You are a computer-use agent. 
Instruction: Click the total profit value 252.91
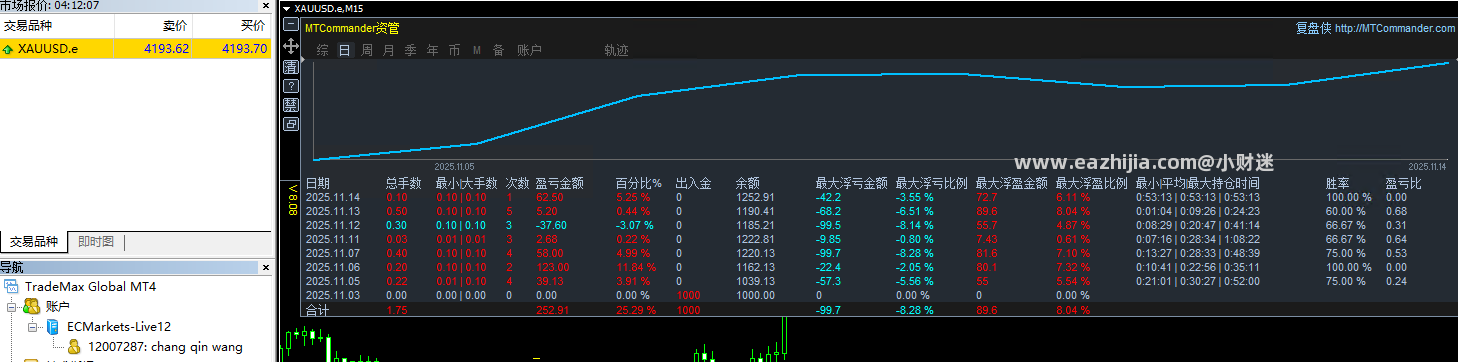tap(554, 311)
